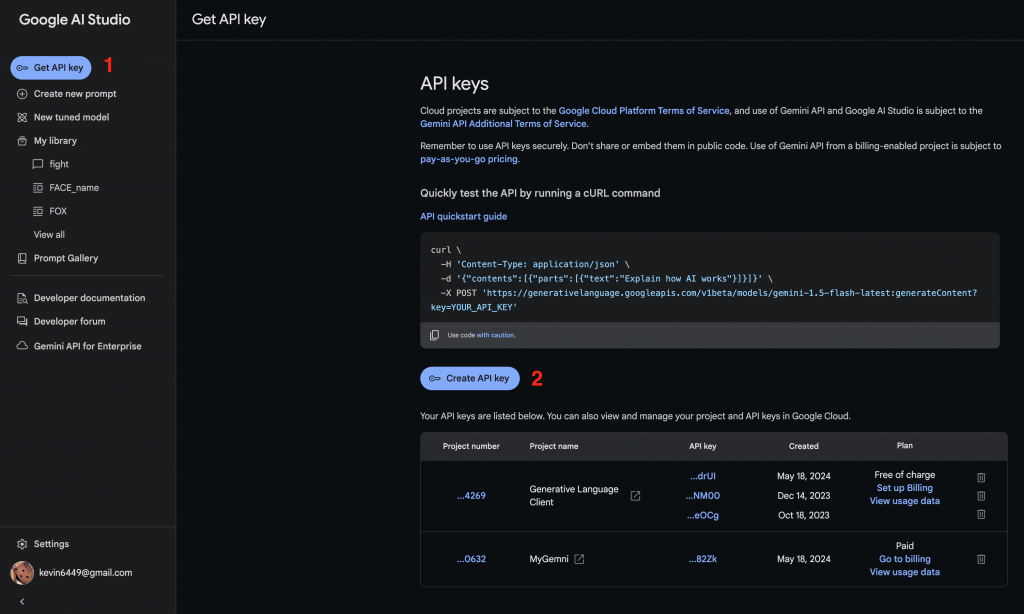
Task: Click the icon beside FOX
Action: coord(38,212)
